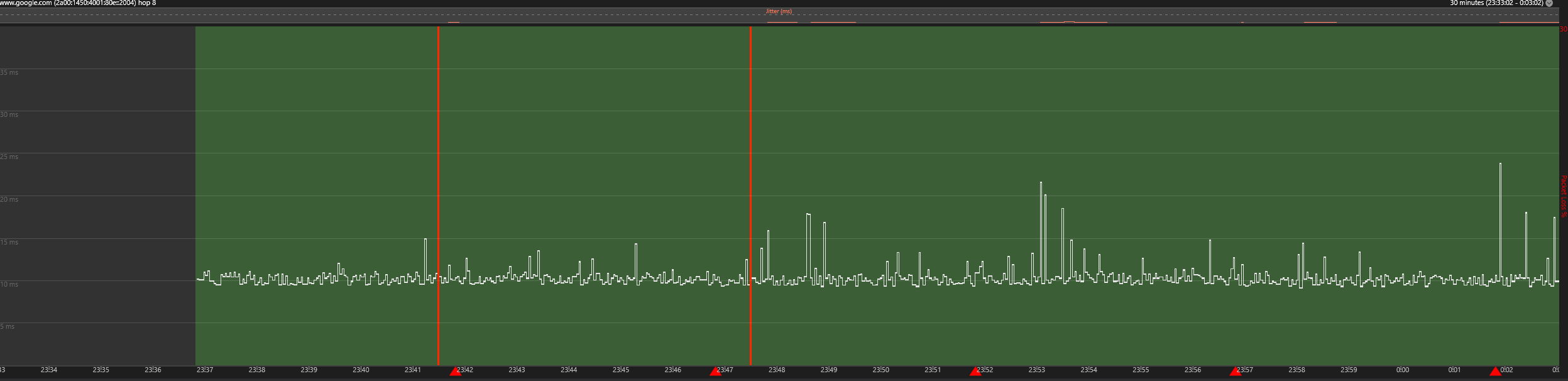
Task: Click the 23:56 time label
Action: 1193,370
